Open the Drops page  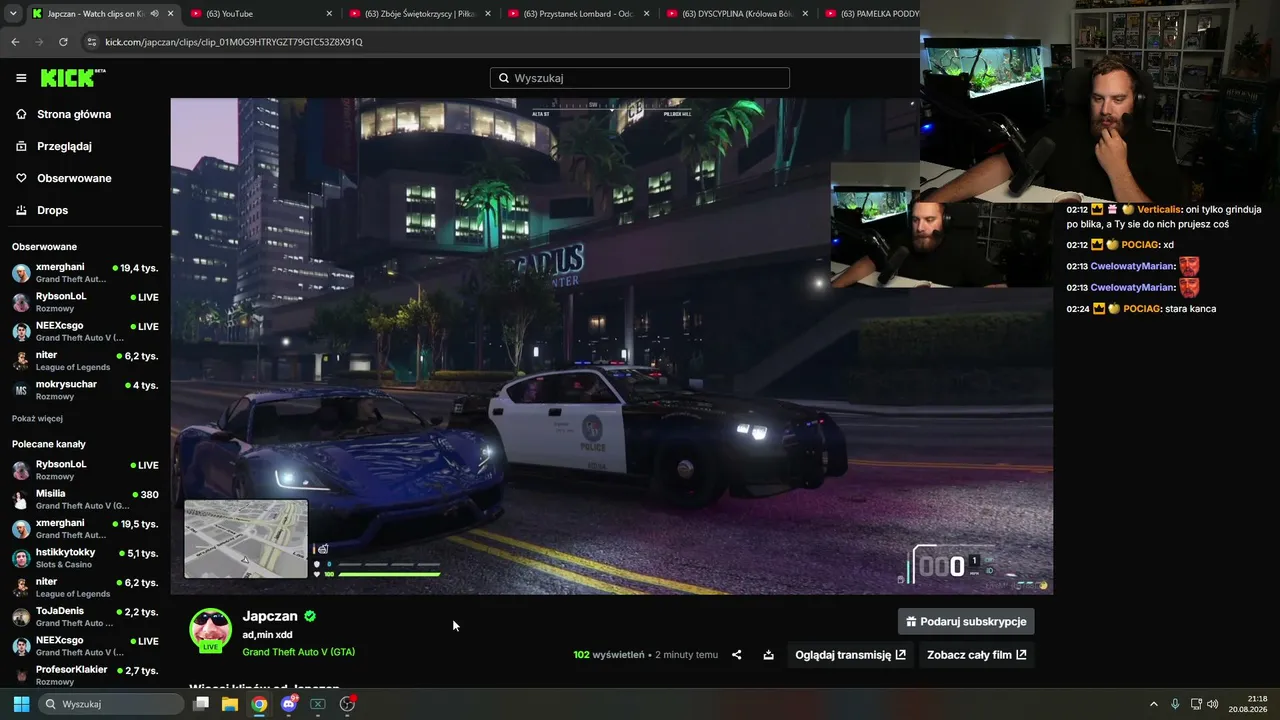point(53,210)
